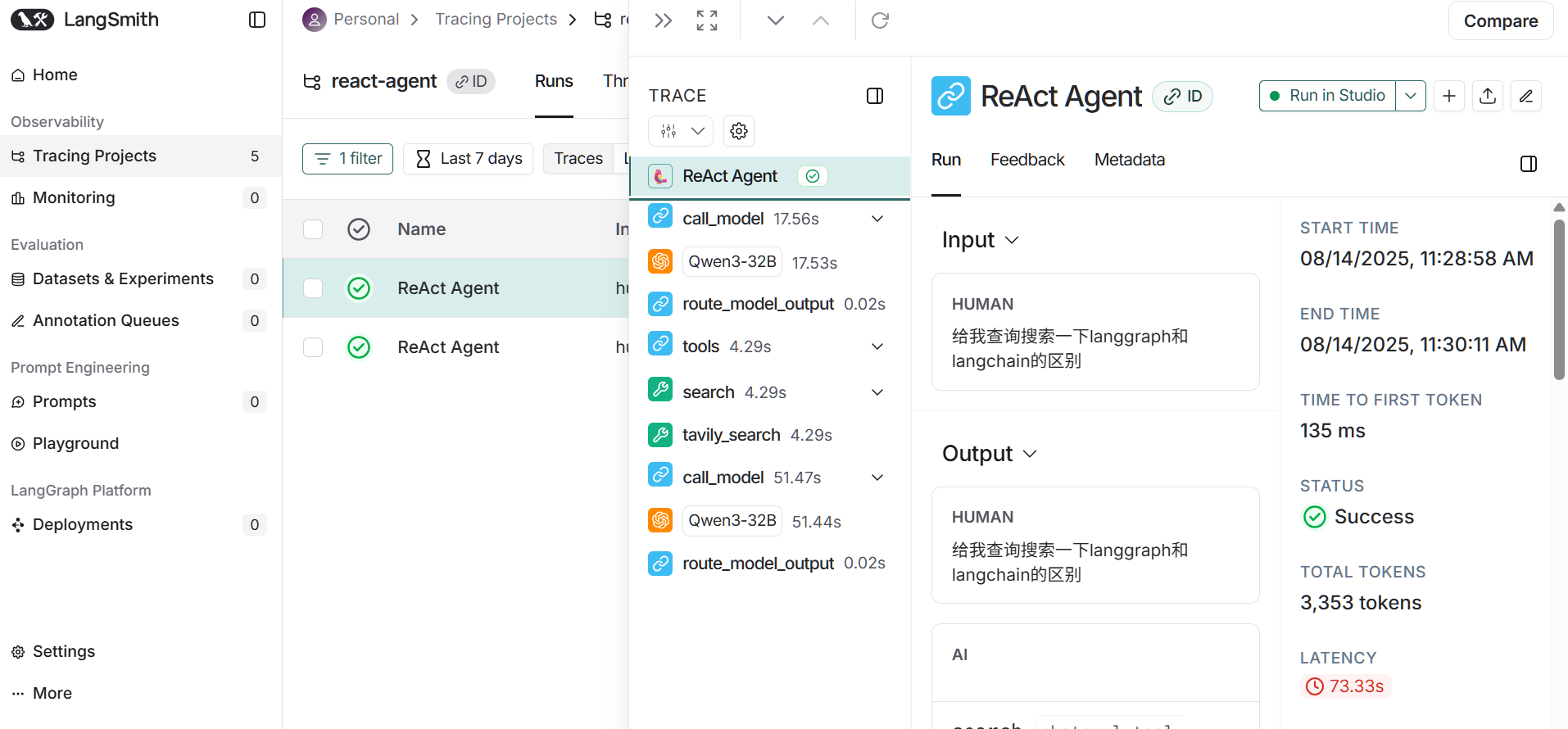The image size is (1568, 729).
Task: Click the pencil edit icon
Action: pyautogui.click(x=1526, y=96)
